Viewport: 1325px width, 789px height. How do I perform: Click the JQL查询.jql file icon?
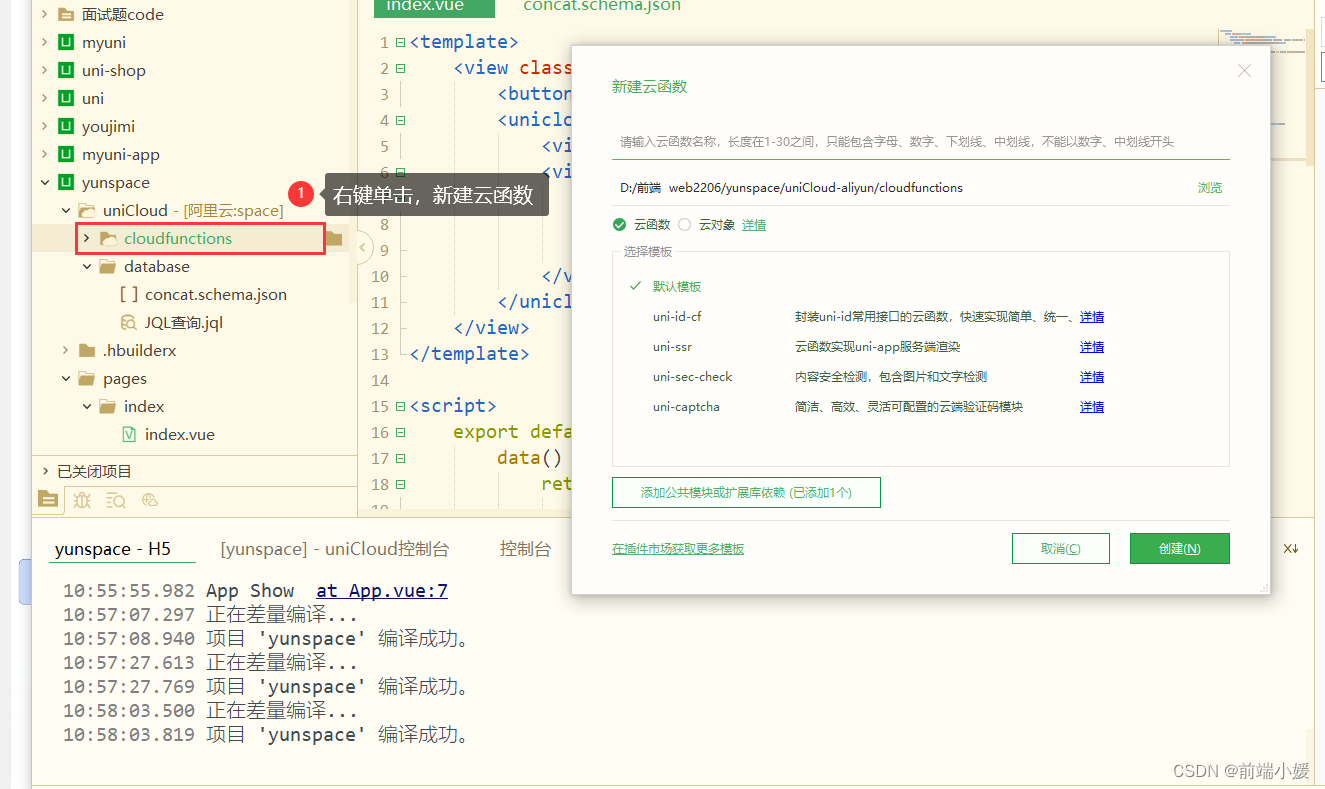pyautogui.click(x=129, y=322)
